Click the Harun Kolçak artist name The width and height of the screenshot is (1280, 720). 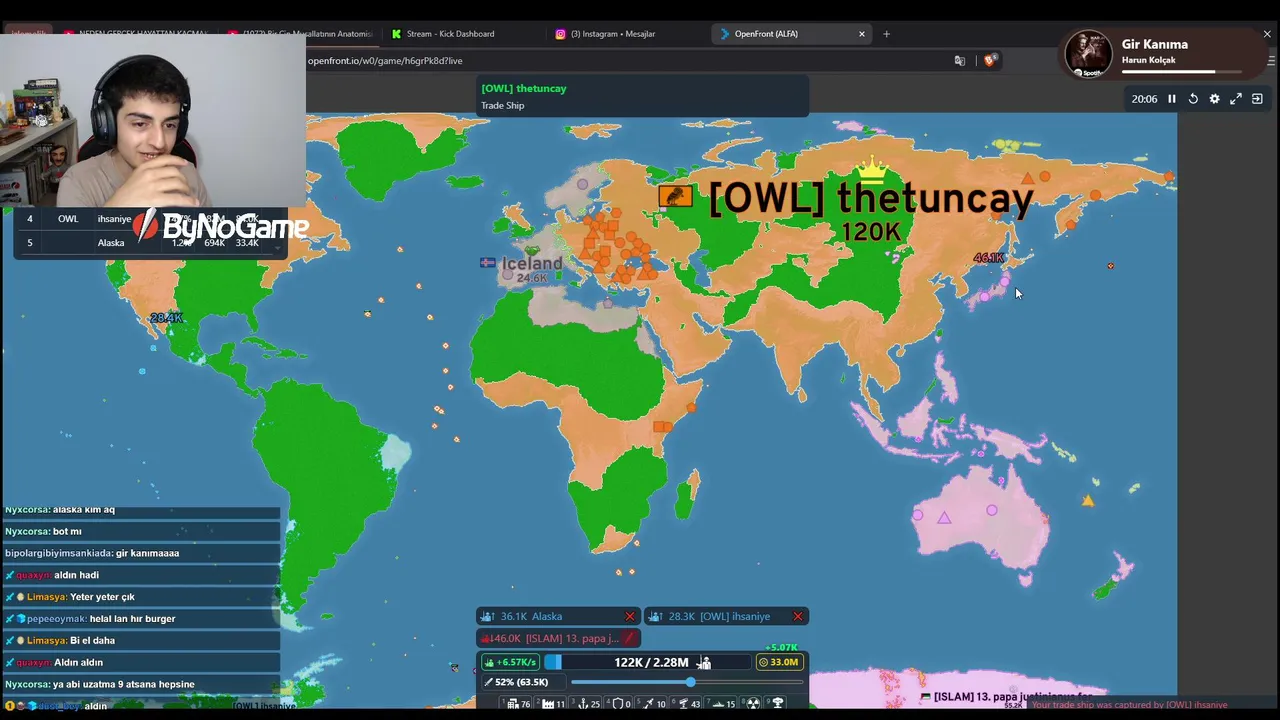[x=1149, y=60]
